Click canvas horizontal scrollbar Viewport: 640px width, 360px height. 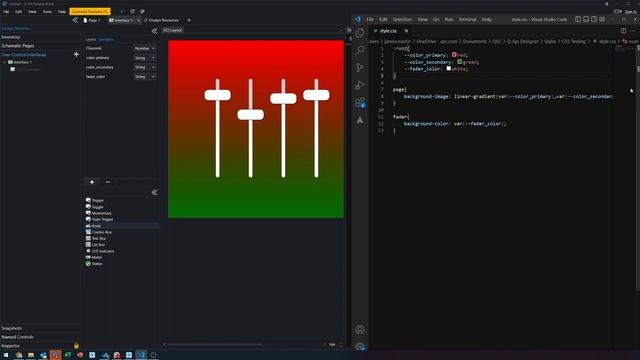tap(214, 344)
